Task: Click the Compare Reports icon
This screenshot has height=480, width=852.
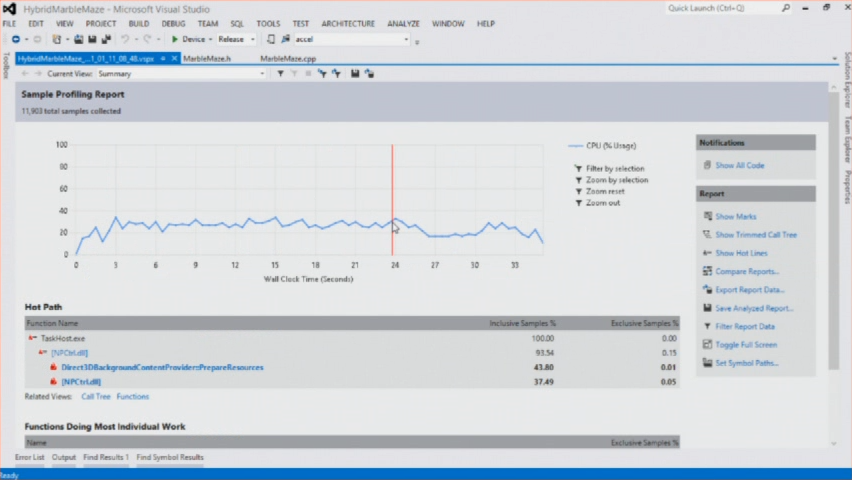Action: (x=707, y=271)
